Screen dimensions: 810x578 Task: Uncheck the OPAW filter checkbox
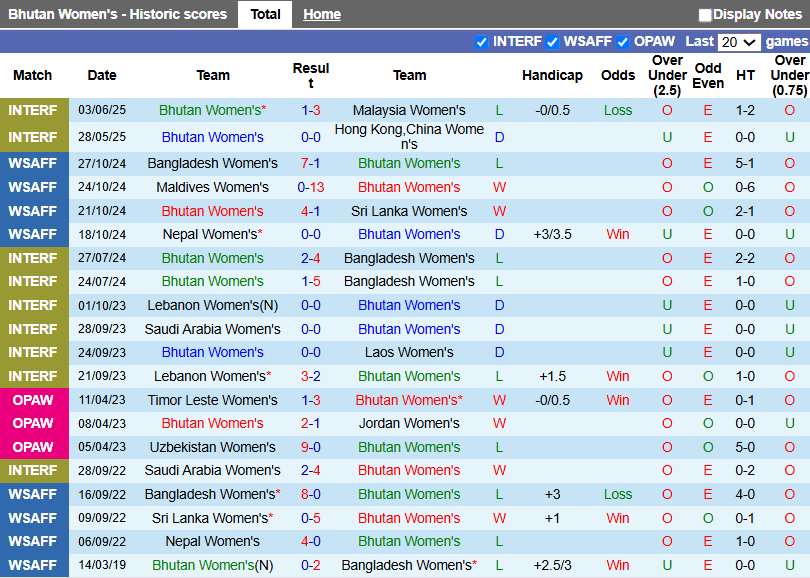pyautogui.click(x=623, y=42)
